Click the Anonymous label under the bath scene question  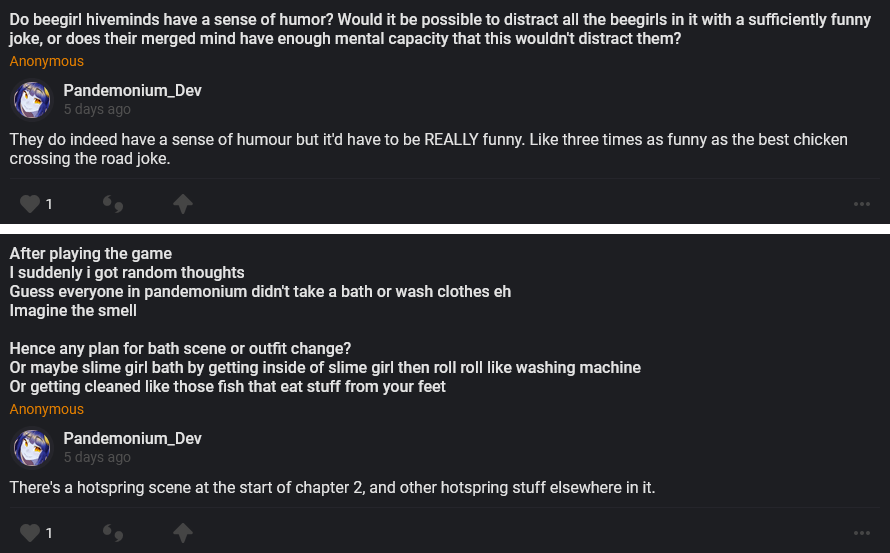coord(47,410)
